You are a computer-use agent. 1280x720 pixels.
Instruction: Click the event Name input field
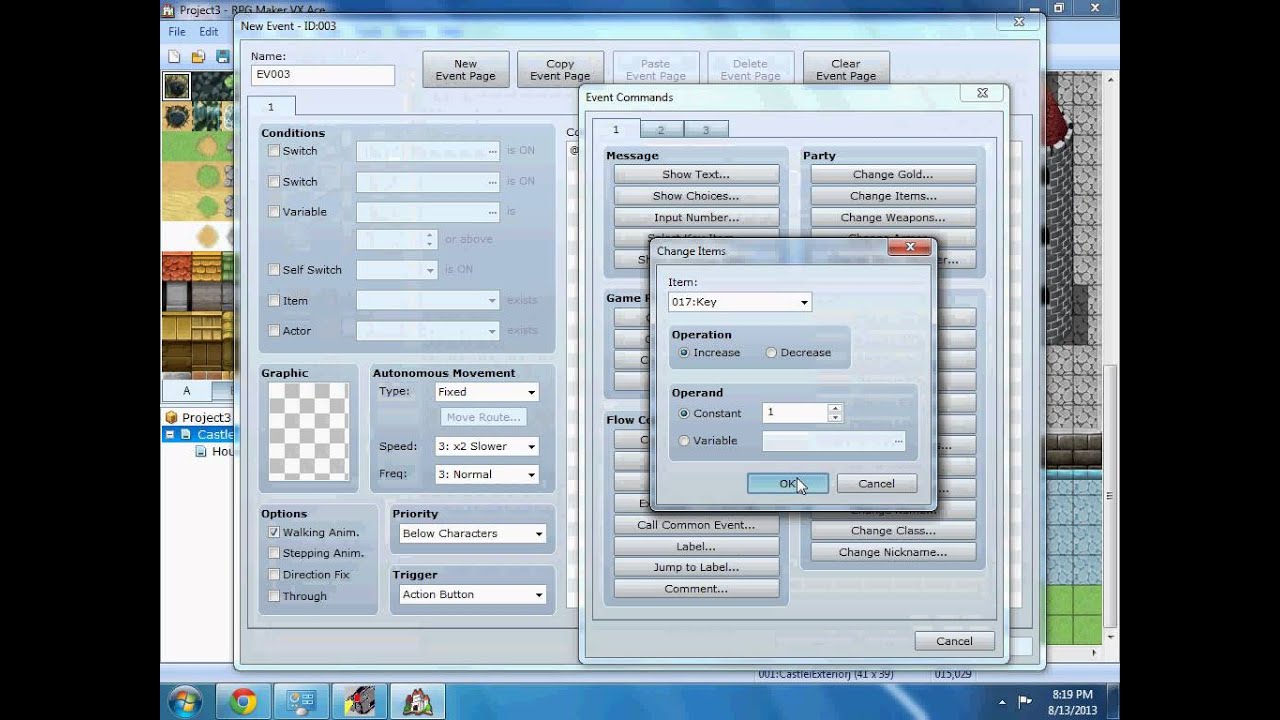[323, 74]
